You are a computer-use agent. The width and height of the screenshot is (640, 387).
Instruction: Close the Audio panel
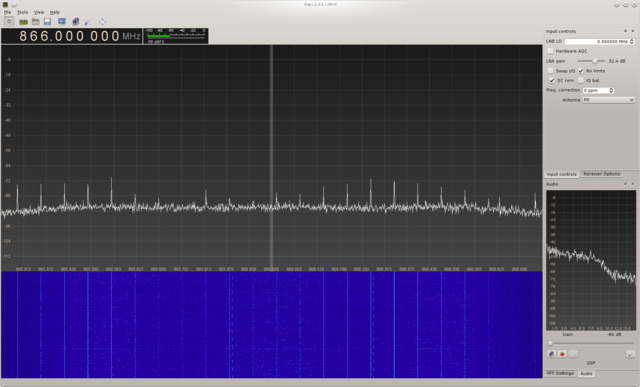[x=633, y=184]
